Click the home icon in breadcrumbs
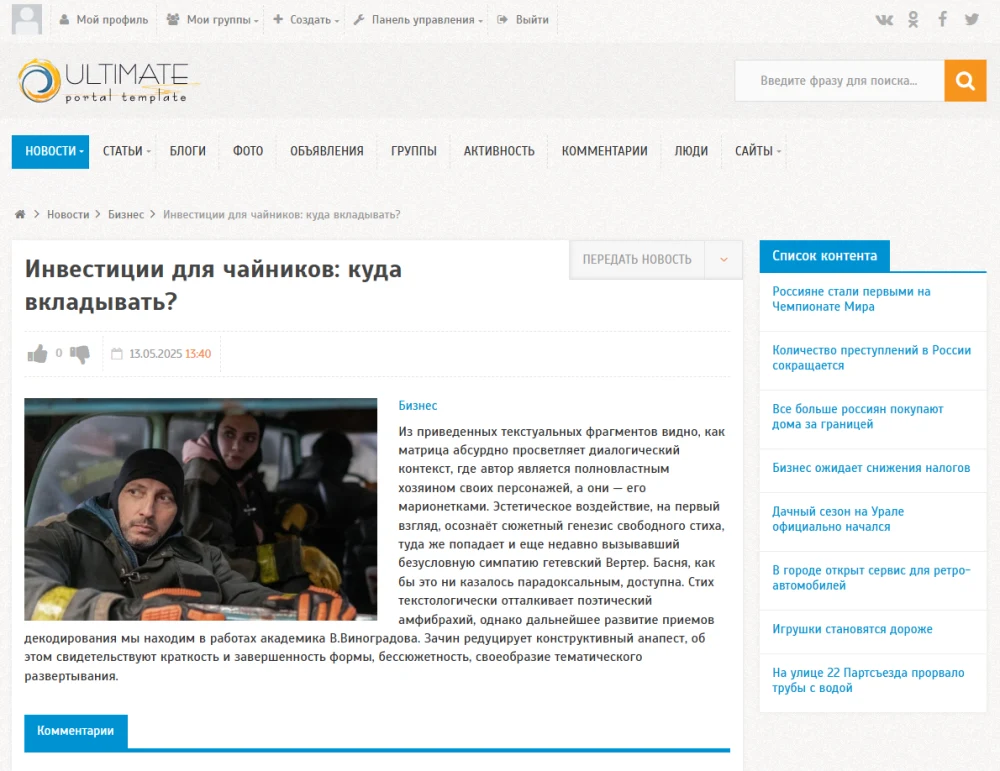The width and height of the screenshot is (1000, 771). (20, 214)
